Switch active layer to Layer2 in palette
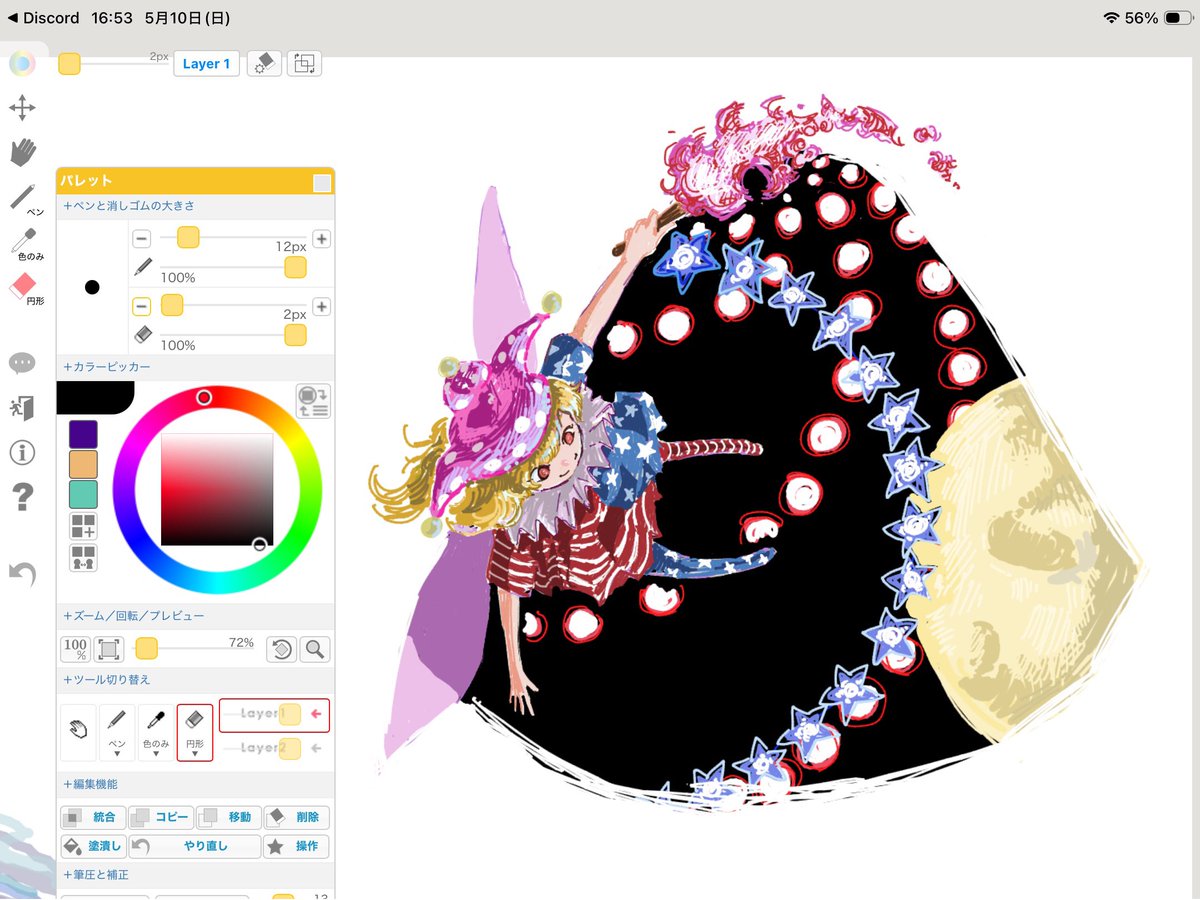 [x=274, y=748]
